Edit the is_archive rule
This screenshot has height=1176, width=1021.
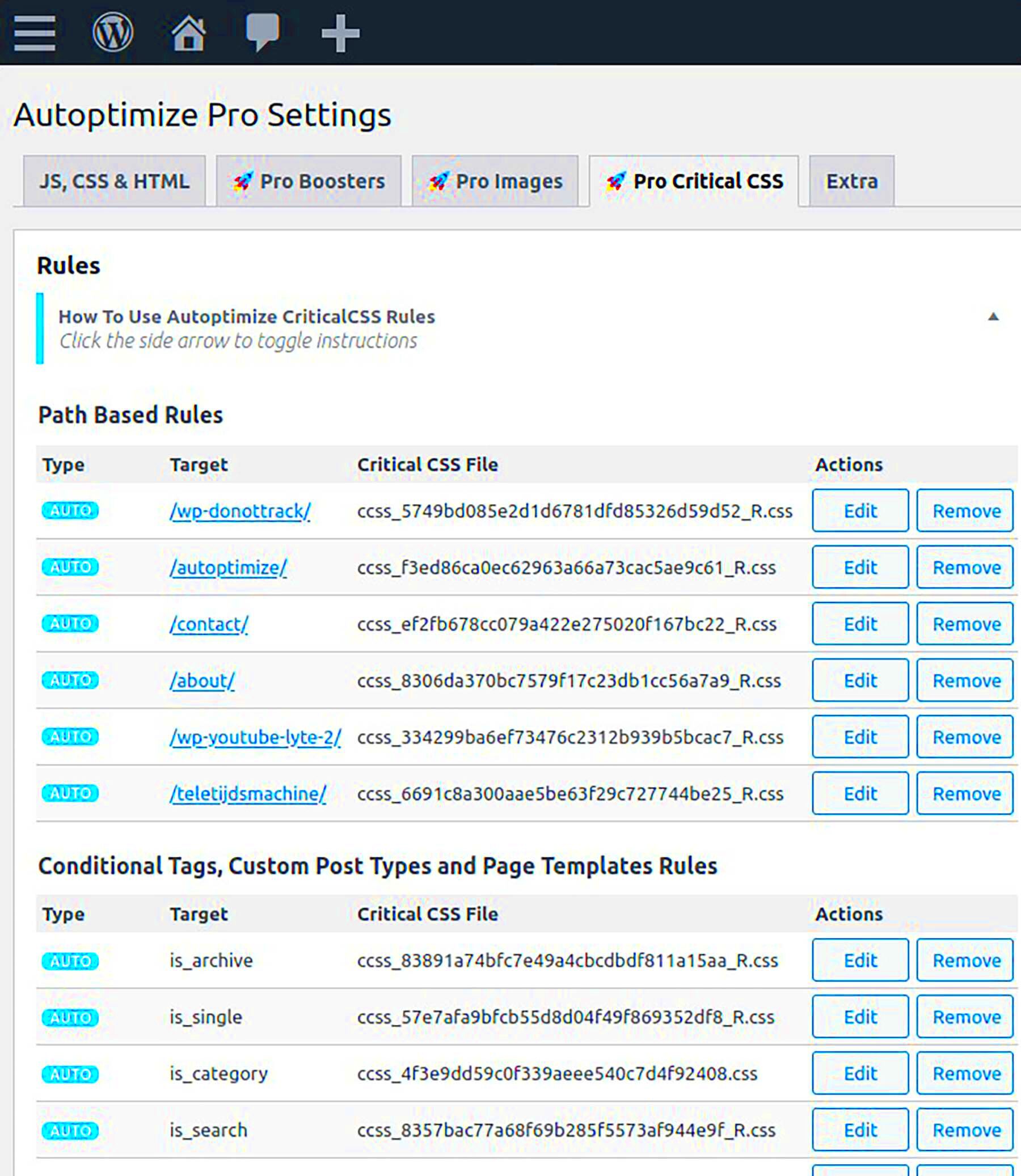[x=860, y=960]
